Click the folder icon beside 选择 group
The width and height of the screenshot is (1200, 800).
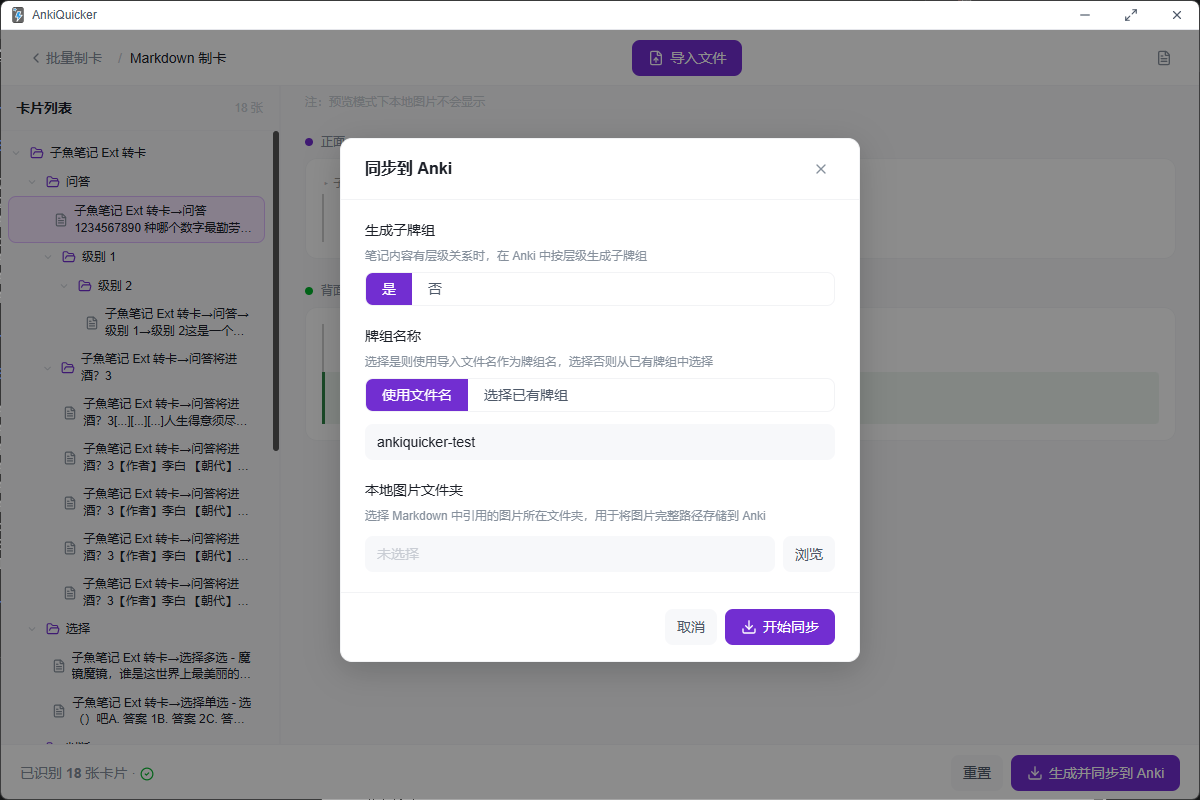(x=53, y=629)
